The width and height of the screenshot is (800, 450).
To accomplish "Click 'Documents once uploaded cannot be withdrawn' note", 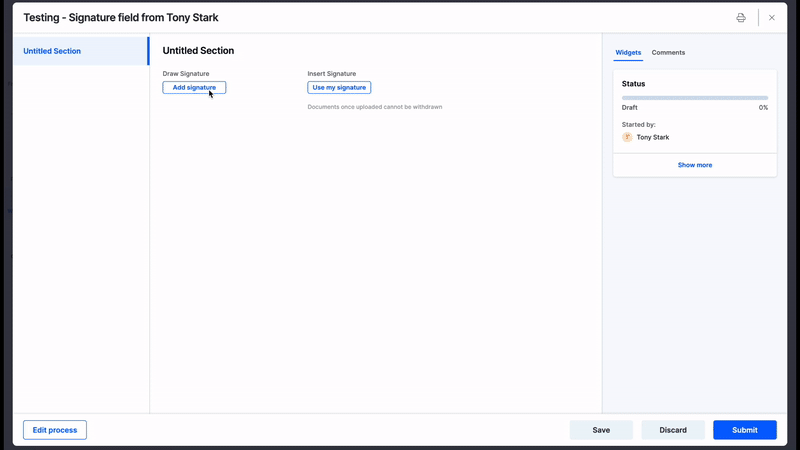I will 374,107.
